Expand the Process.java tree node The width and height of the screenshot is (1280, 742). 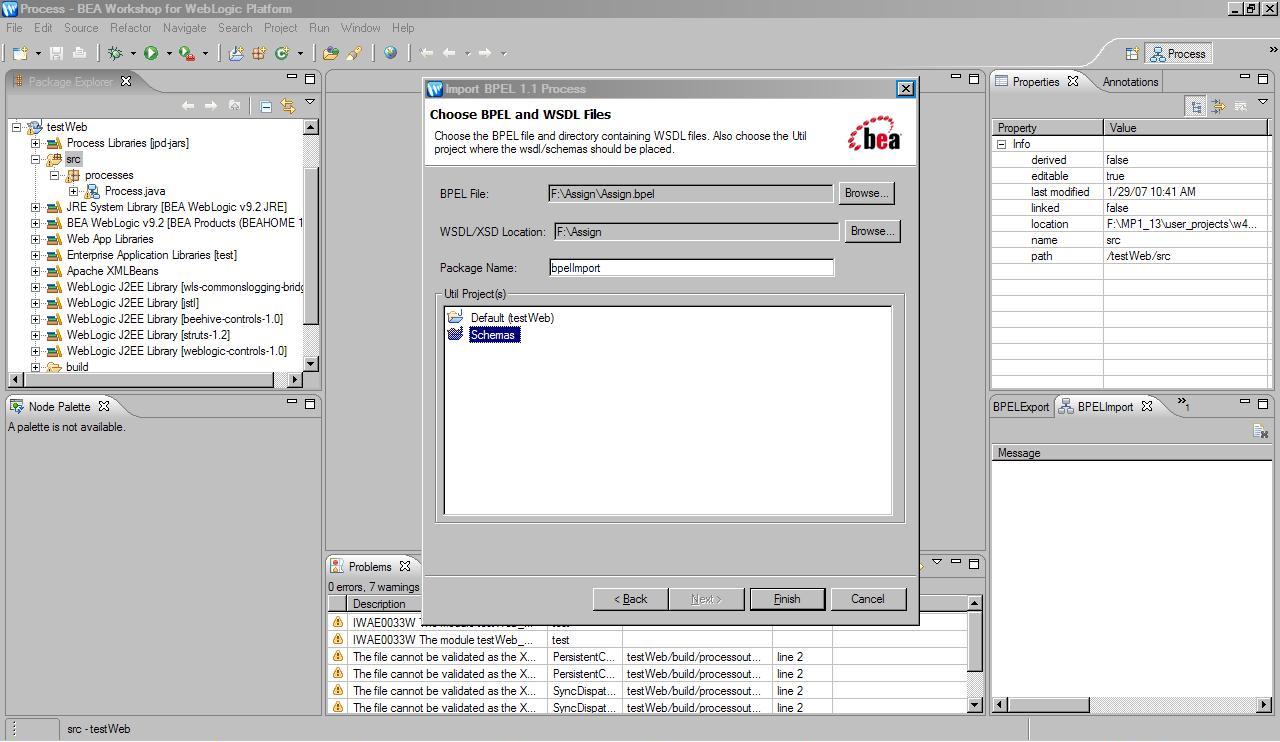[x=73, y=191]
